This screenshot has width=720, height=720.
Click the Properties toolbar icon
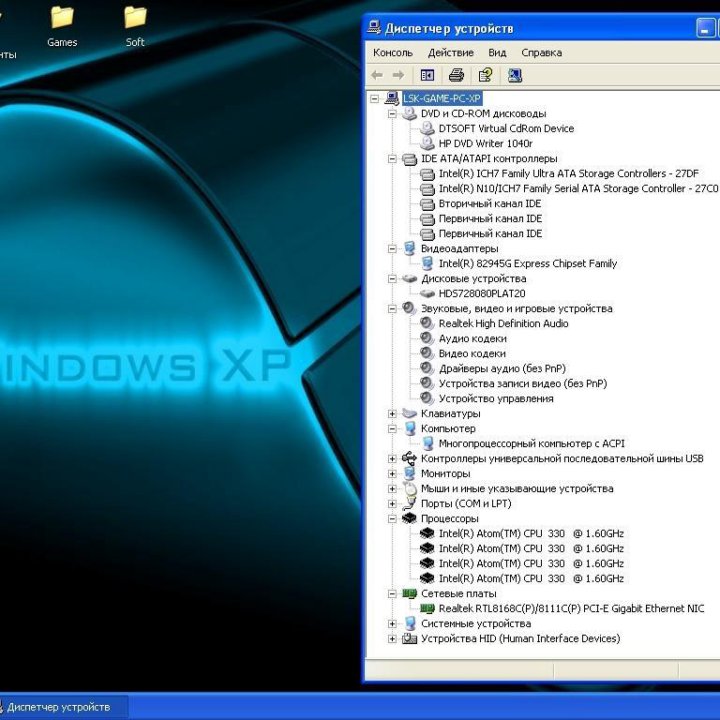click(x=485, y=75)
